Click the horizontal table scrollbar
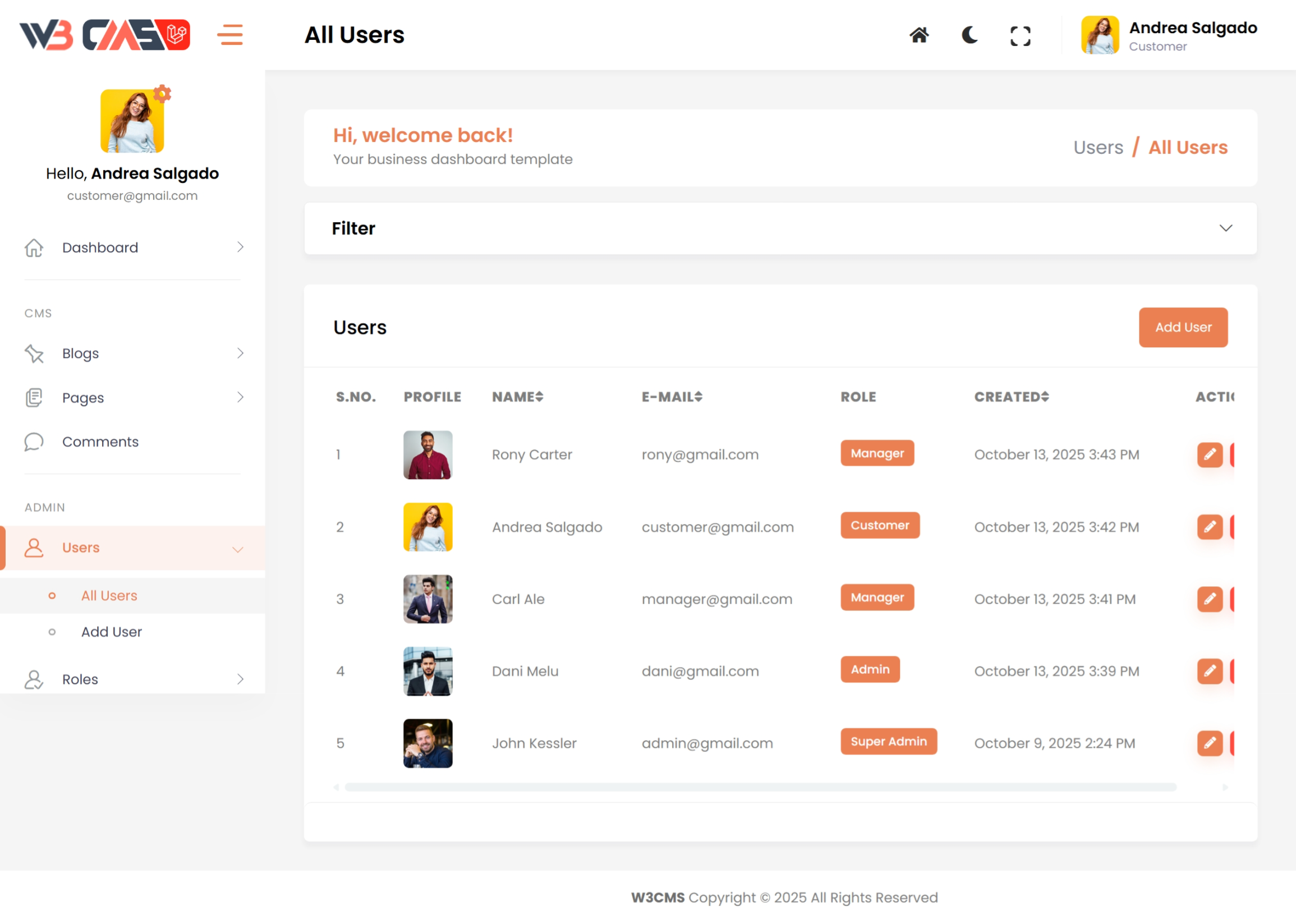The image size is (1296, 924). pos(760,788)
